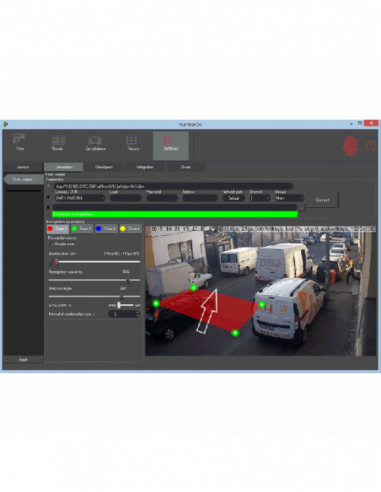Viewport: 381px width, 492px height.
Task: Select the file source radio button
Action: [48, 207]
